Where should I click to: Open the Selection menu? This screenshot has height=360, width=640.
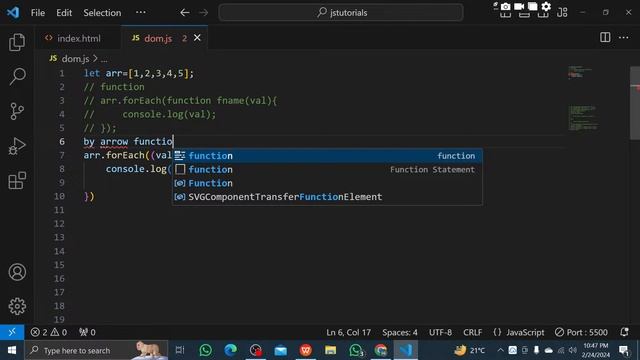pos(102,13)
